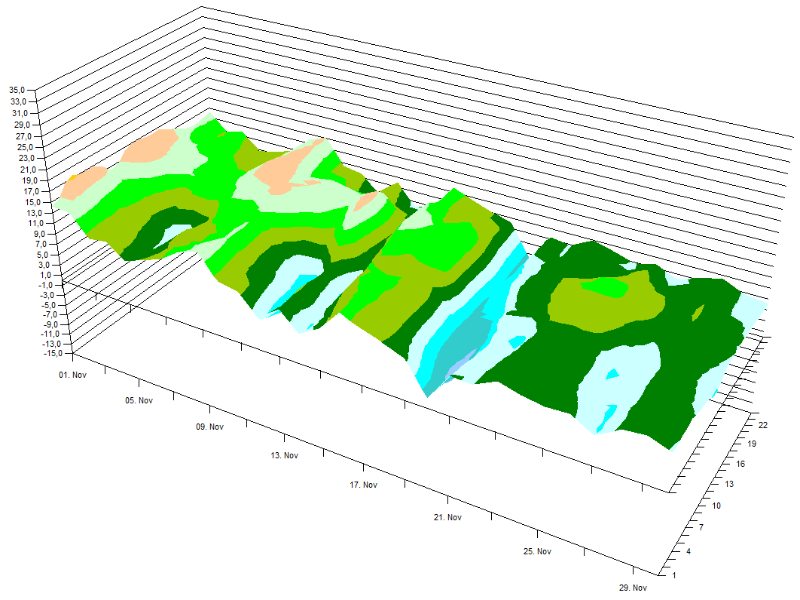800x600 pixels.
Task: Click the '23,0' vertical axis value
Action: [x=27, y=159]
